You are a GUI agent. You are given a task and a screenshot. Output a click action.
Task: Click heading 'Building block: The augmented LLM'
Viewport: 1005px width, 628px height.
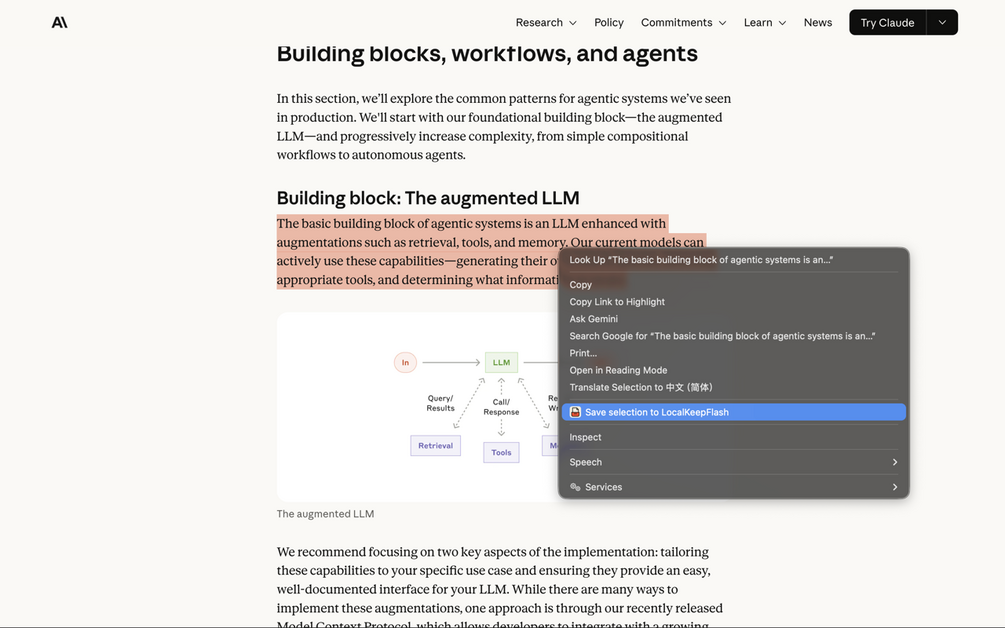428,198
